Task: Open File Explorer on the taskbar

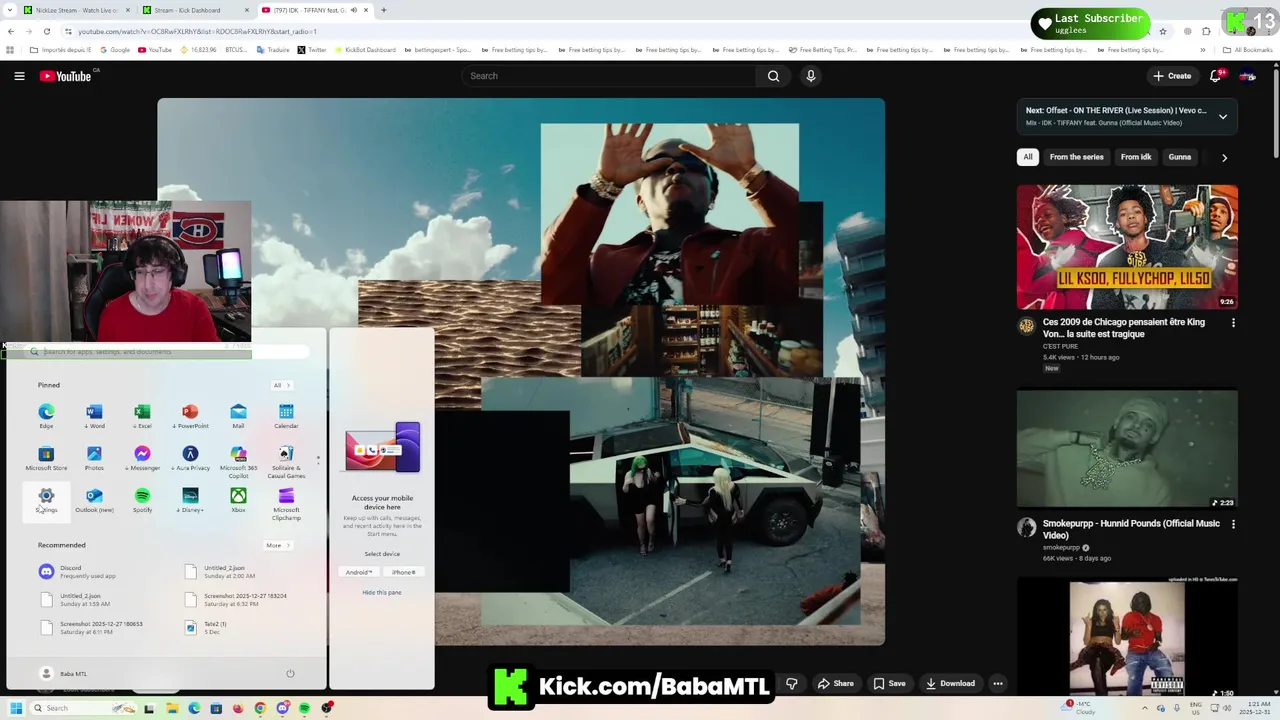Action: click(172, 708)
